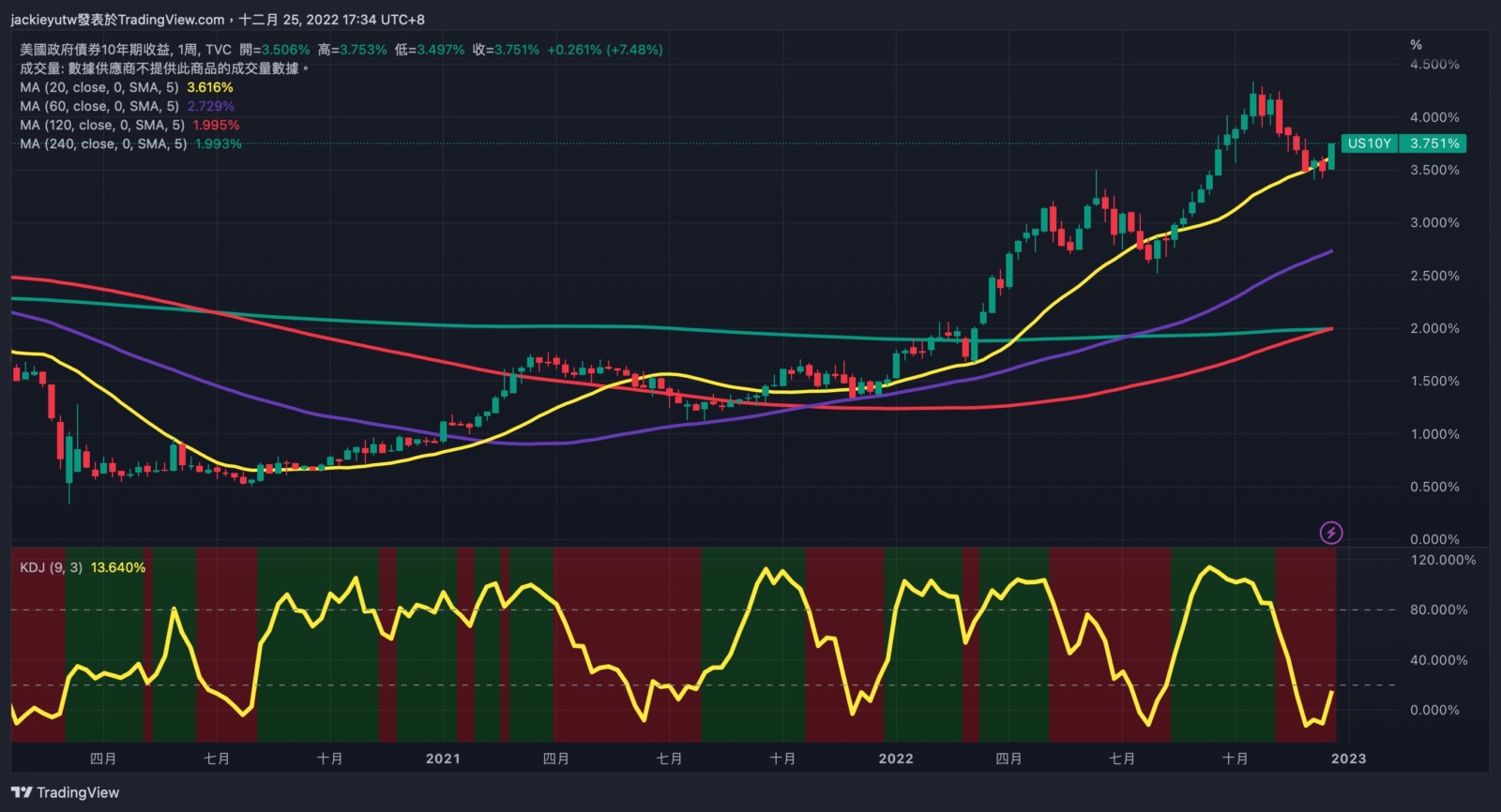Click the yellow KDJ value 13.640%

[118, 567]
